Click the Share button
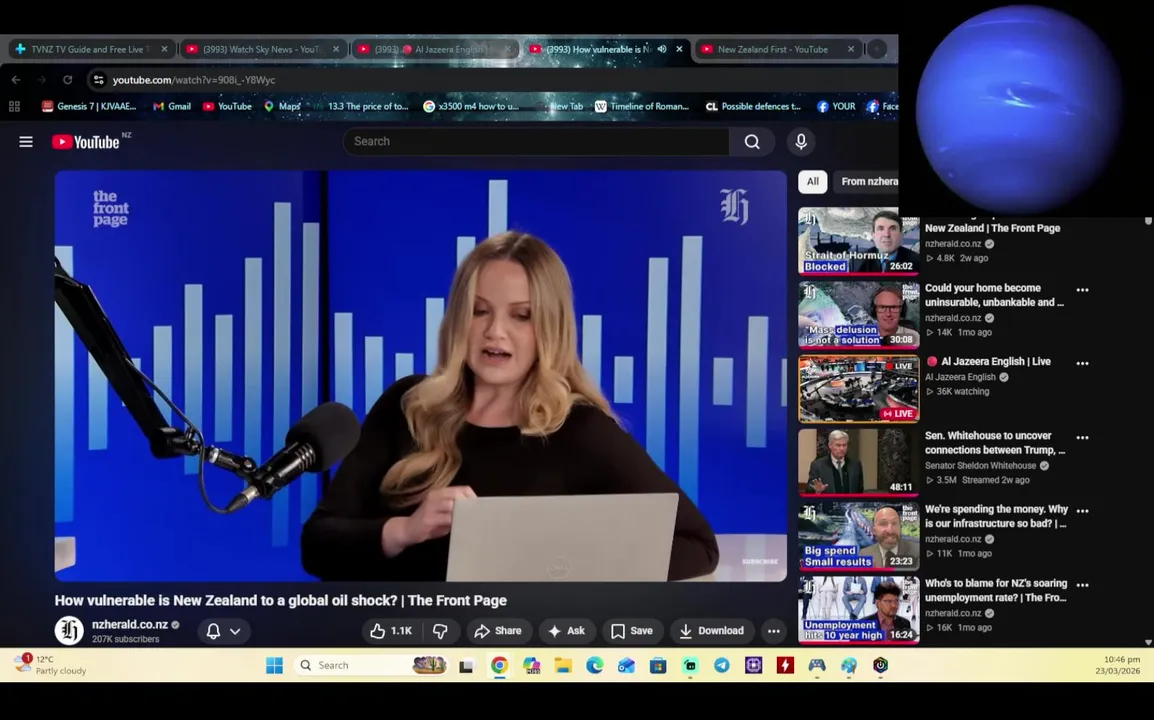Image resolution: width=1154 pixels, height=720 pixels. (498, 631)
